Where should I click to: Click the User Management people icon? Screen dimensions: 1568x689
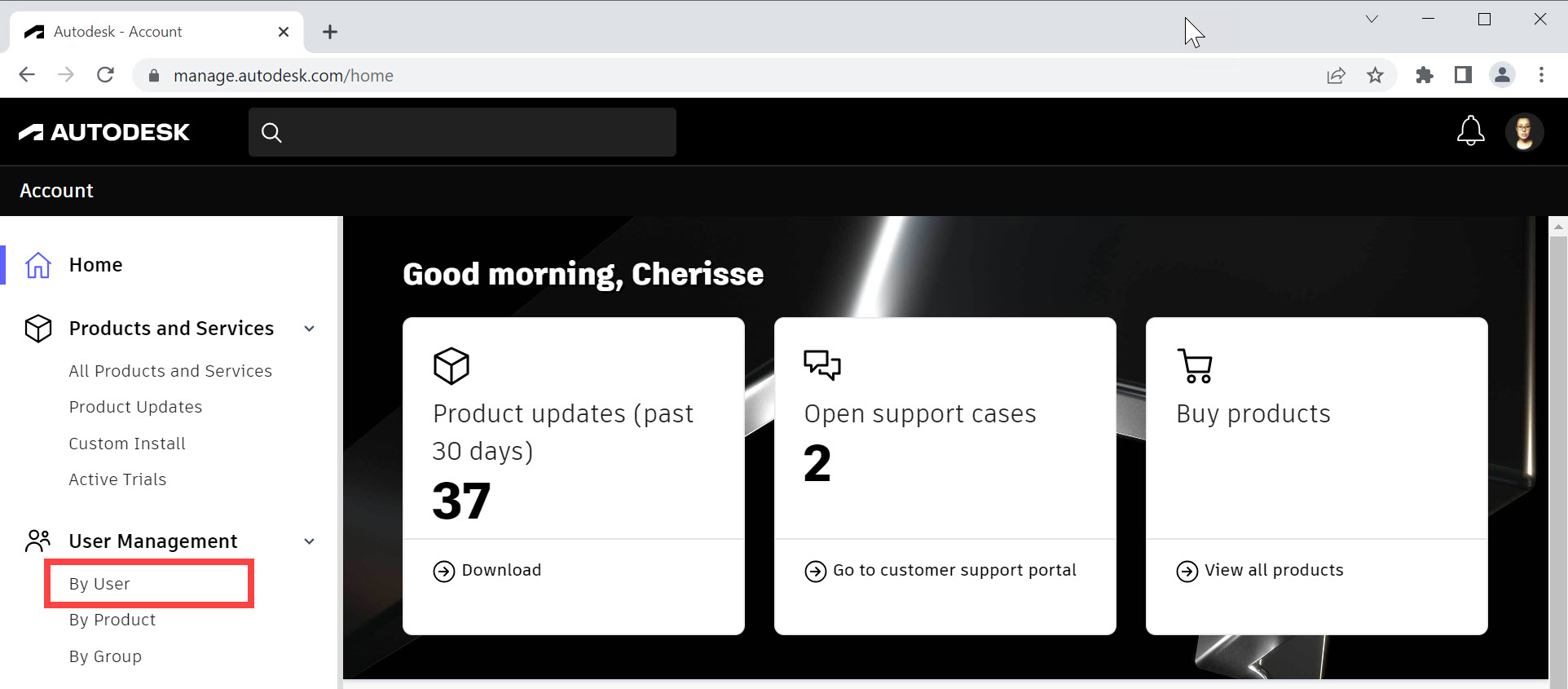(38, 541)
